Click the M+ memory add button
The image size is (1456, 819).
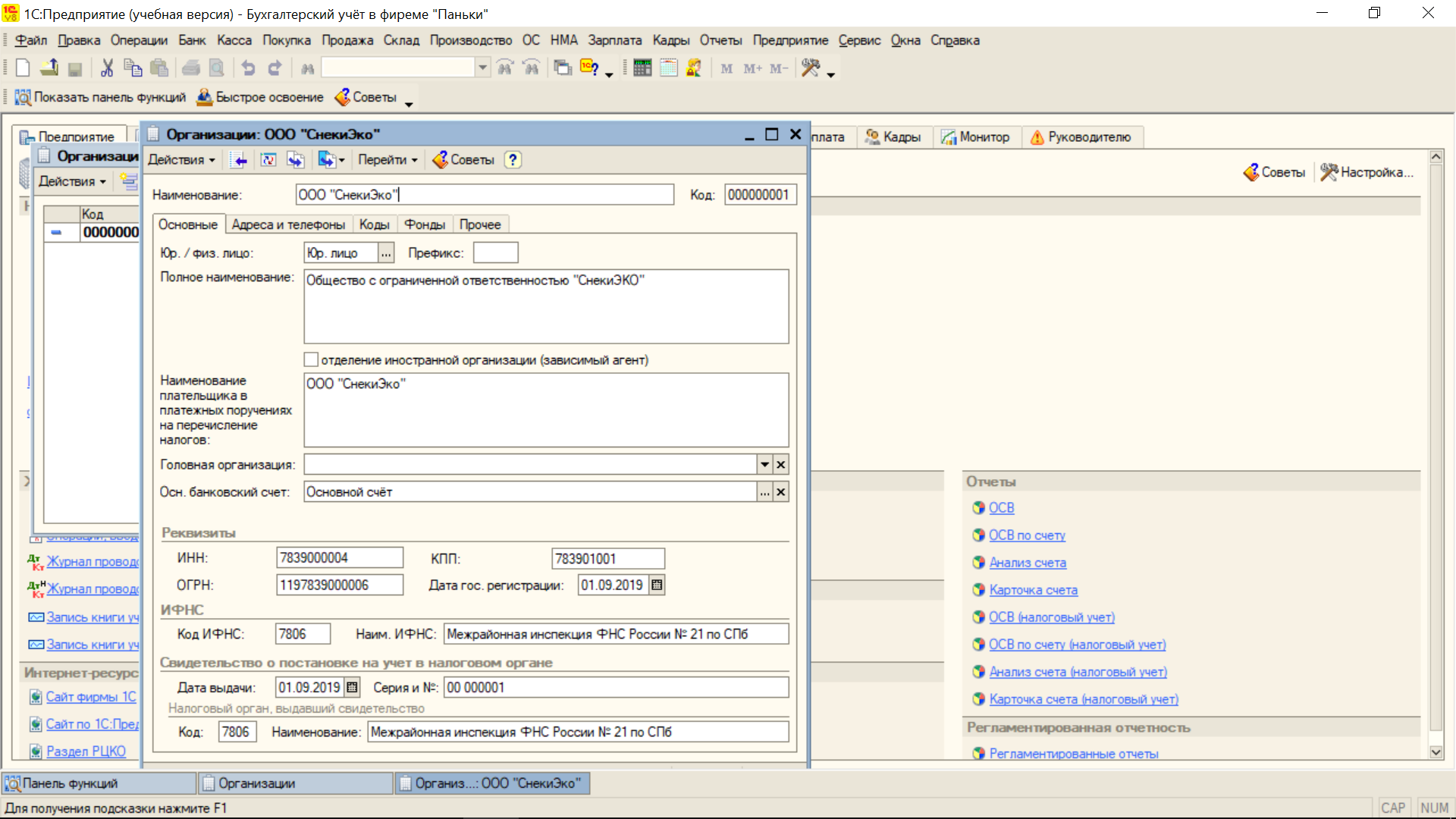pyautogui.click(x=752, y=68)
